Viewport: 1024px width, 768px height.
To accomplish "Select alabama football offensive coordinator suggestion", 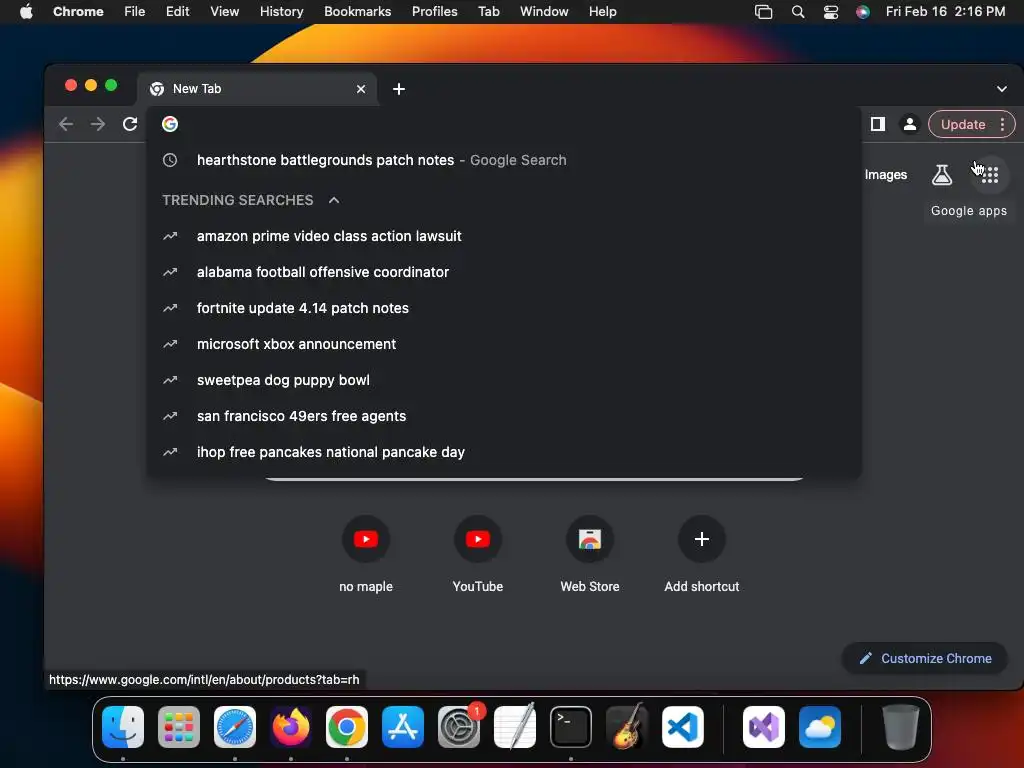I will (504, 272).
